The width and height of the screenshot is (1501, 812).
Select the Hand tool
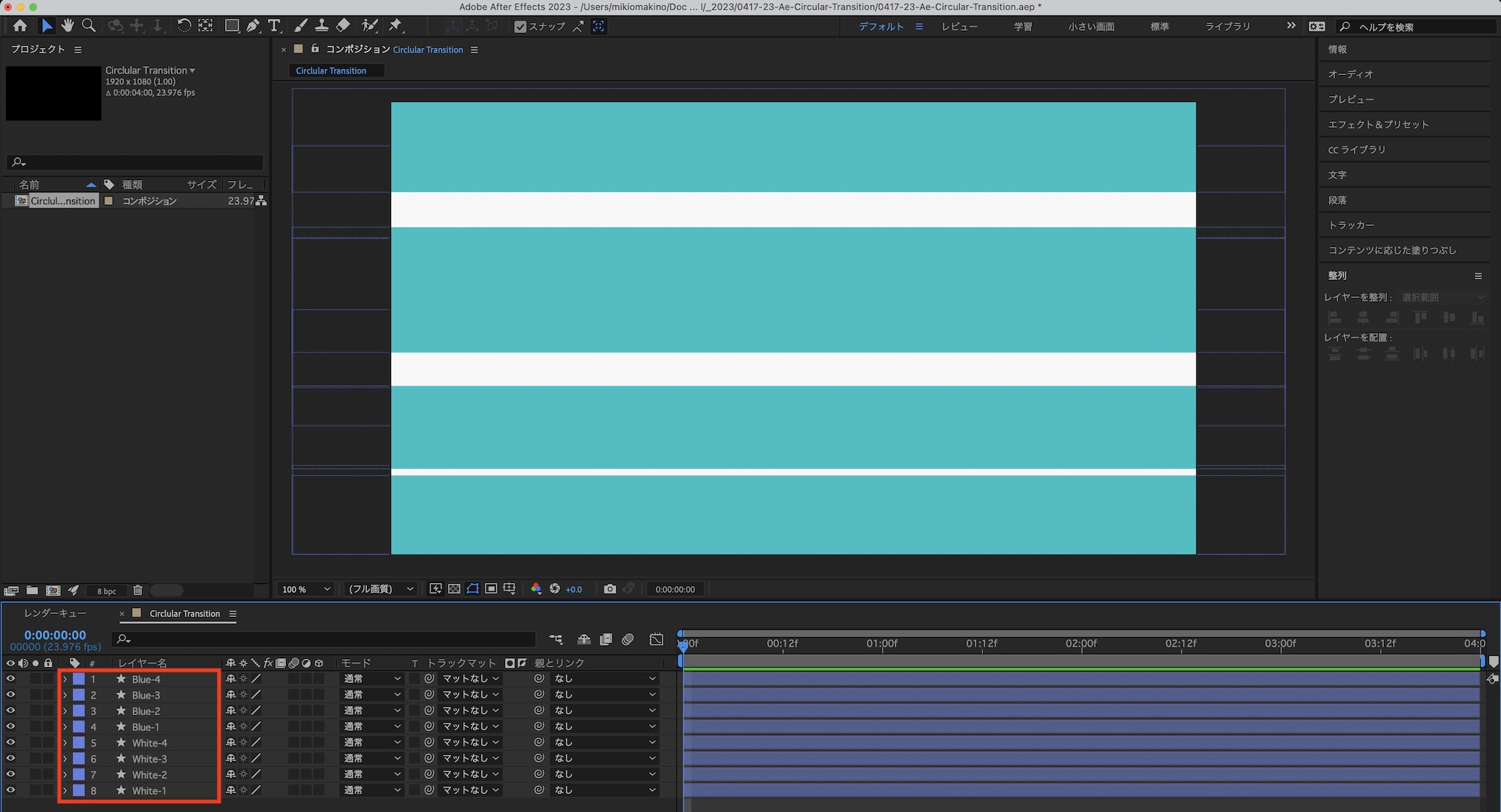(68, 26)
